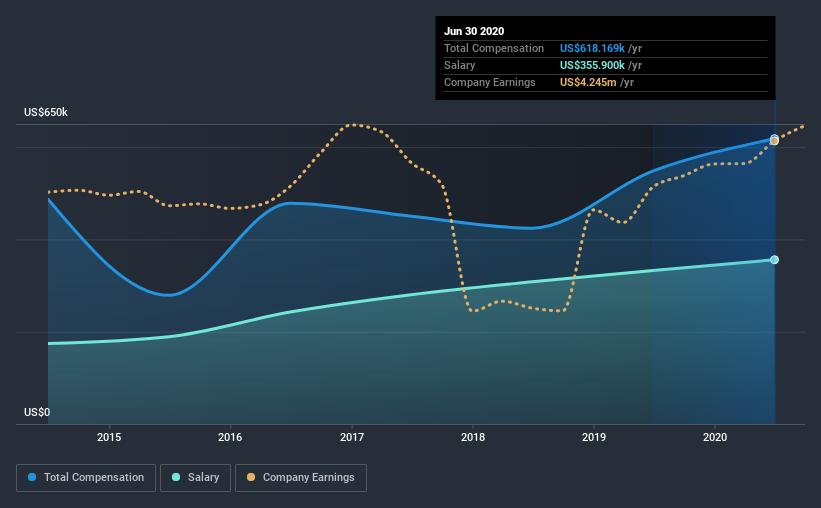821x508 pixels.
Task: Click the 2018 x-axis label
Action: (x=473, y=437)
